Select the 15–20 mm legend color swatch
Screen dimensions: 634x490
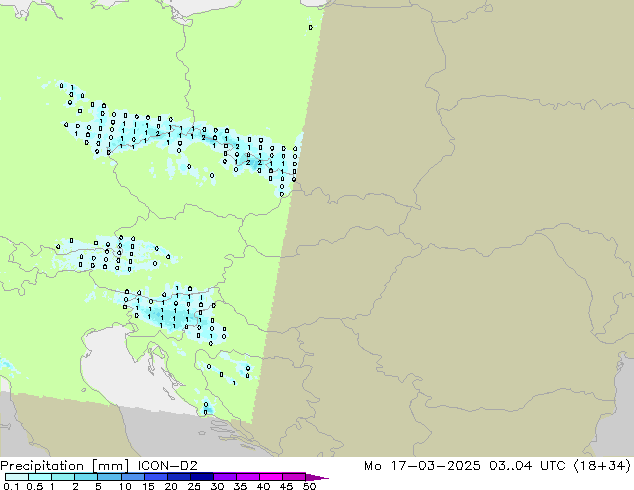click(156, 477)
